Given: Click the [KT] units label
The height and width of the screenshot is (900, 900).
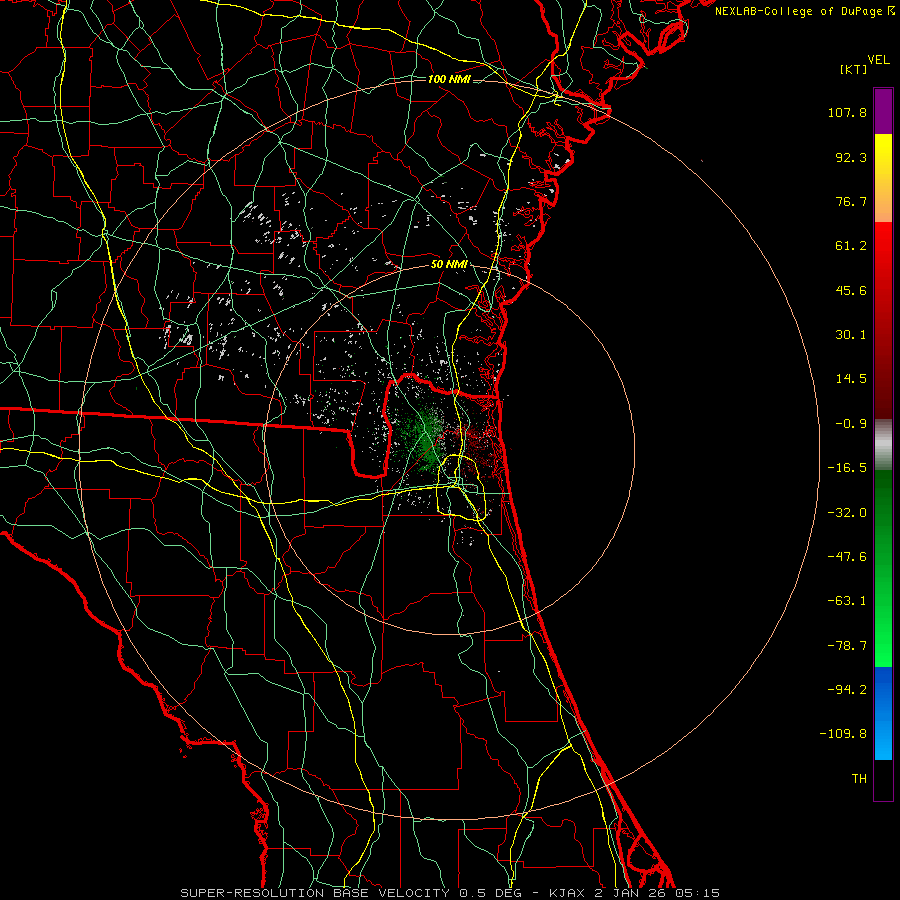Looking at the screenshot, I should [854, 69].
